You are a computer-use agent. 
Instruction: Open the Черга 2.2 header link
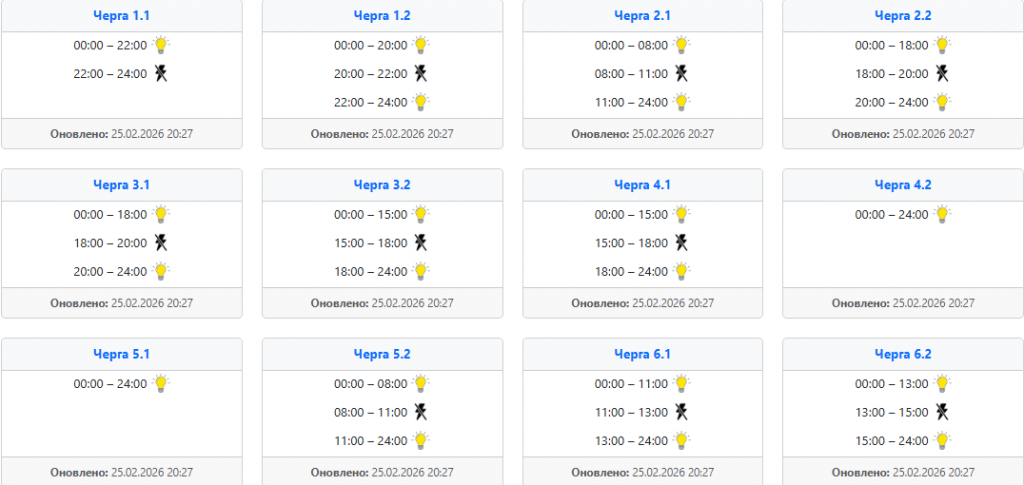point(902,16)
